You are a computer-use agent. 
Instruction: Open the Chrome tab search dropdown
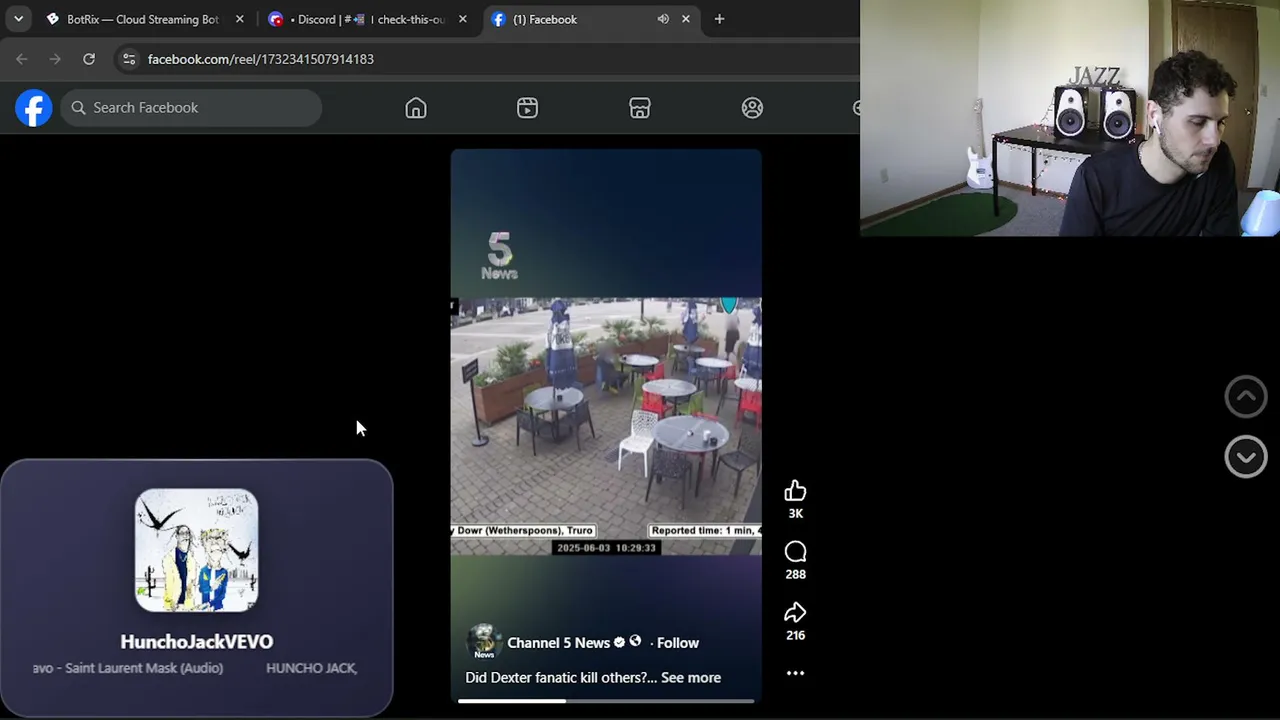pyautogui.click(x=18, y=19)
